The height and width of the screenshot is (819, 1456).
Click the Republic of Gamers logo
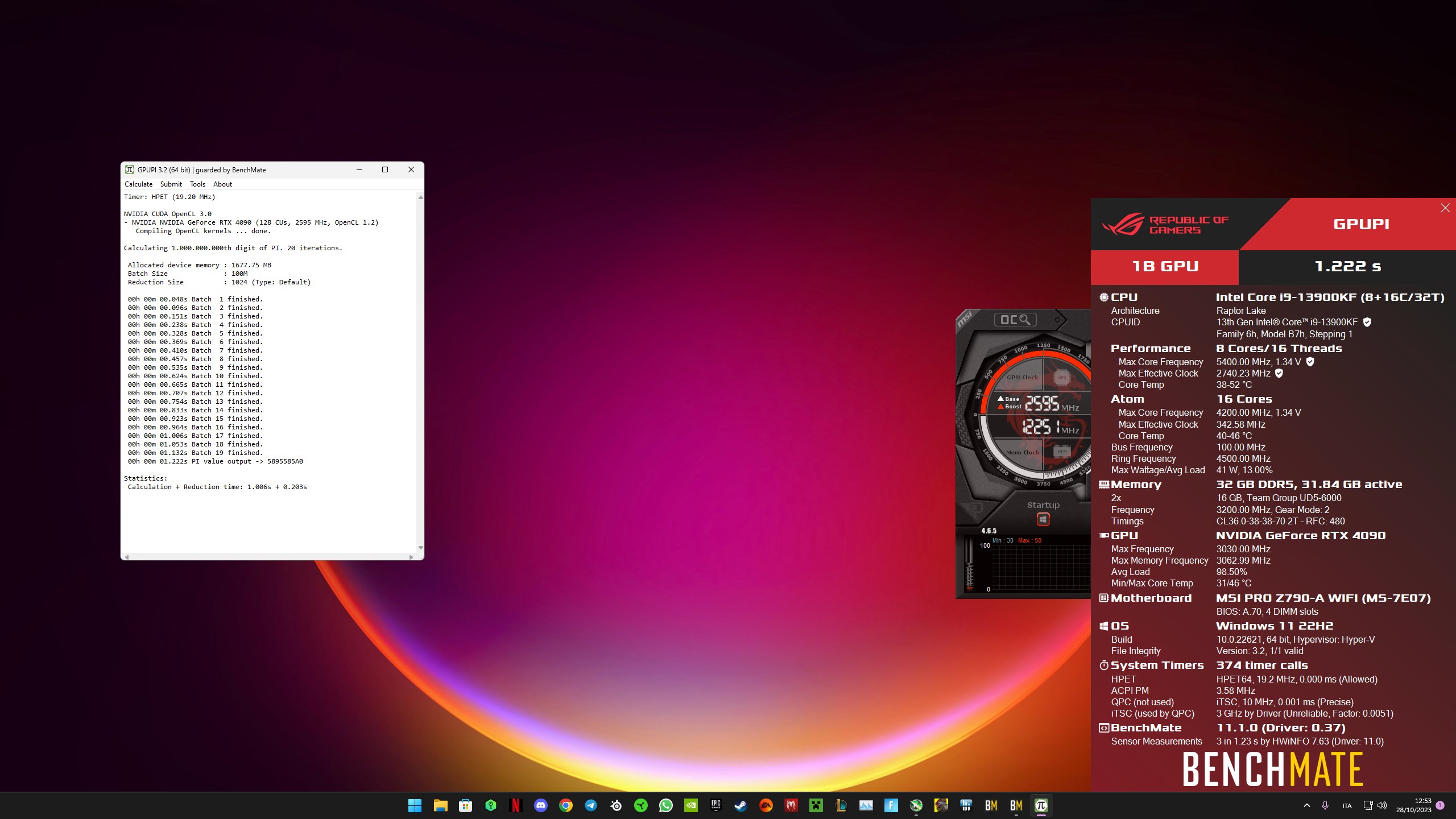(x=1165, y=225)
